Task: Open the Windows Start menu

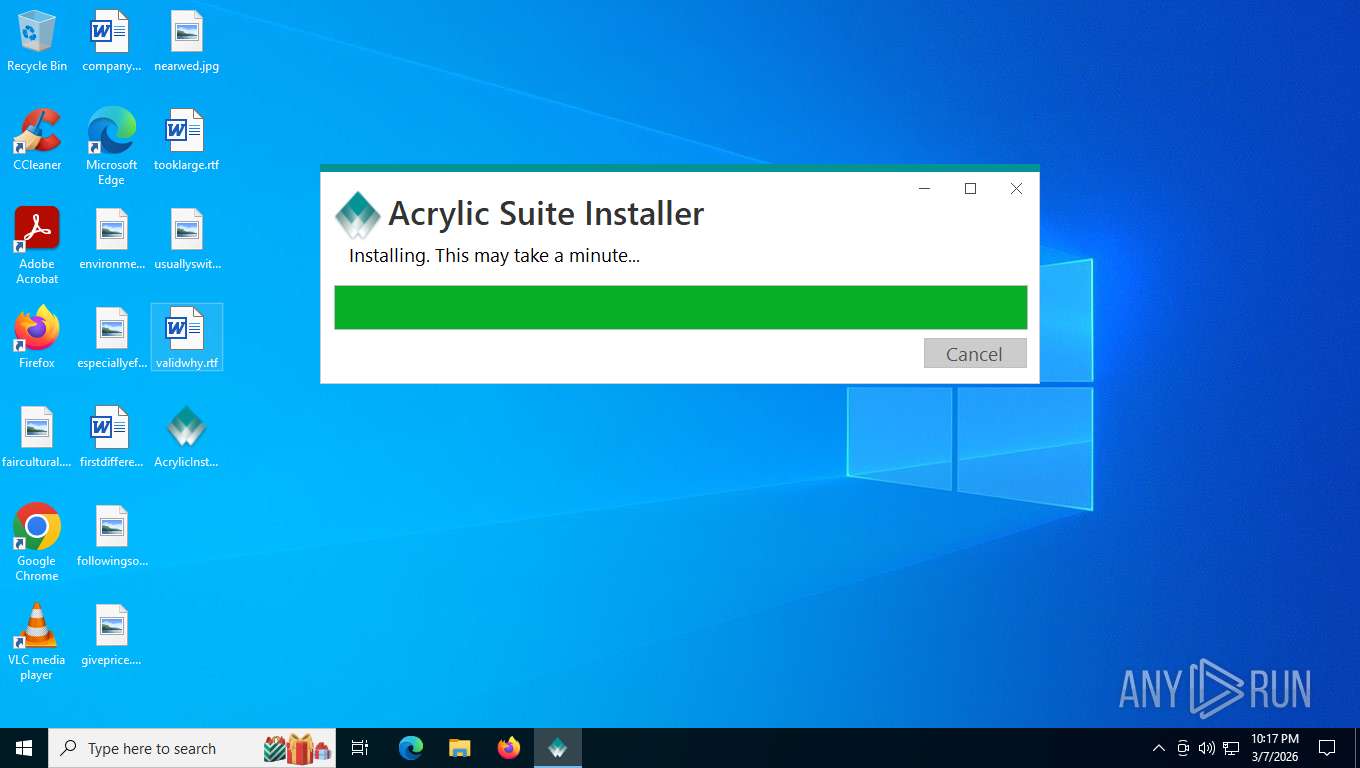Action: click(24, 748)
